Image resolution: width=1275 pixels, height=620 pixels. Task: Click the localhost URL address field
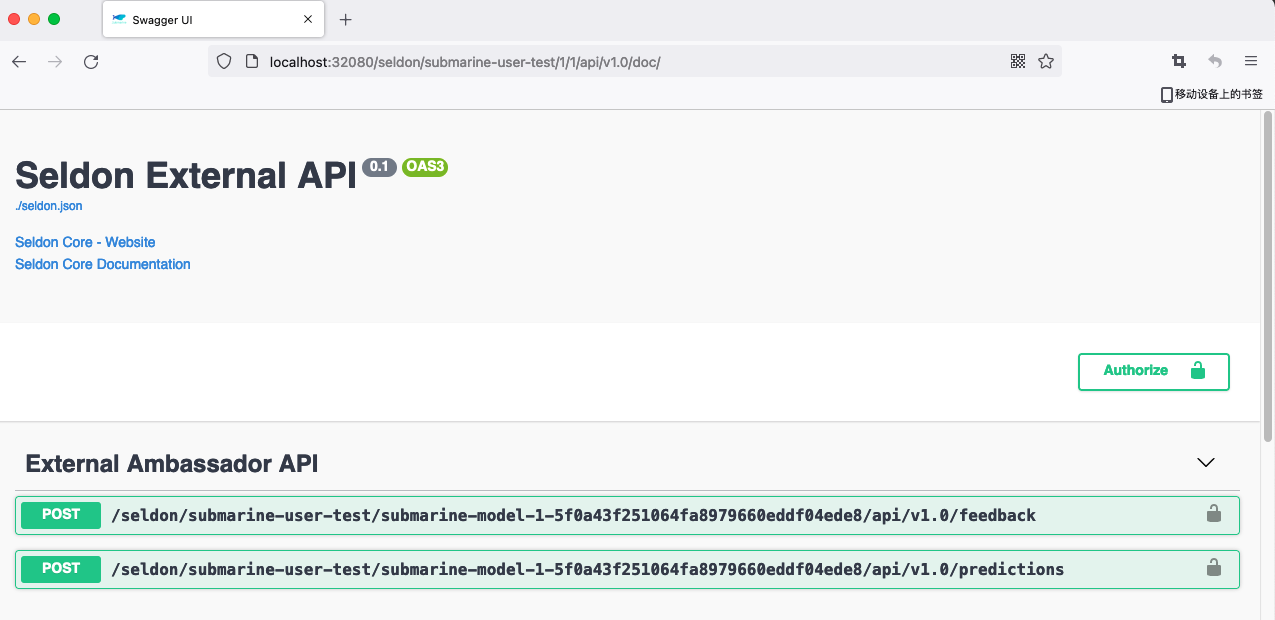point(635,61)
